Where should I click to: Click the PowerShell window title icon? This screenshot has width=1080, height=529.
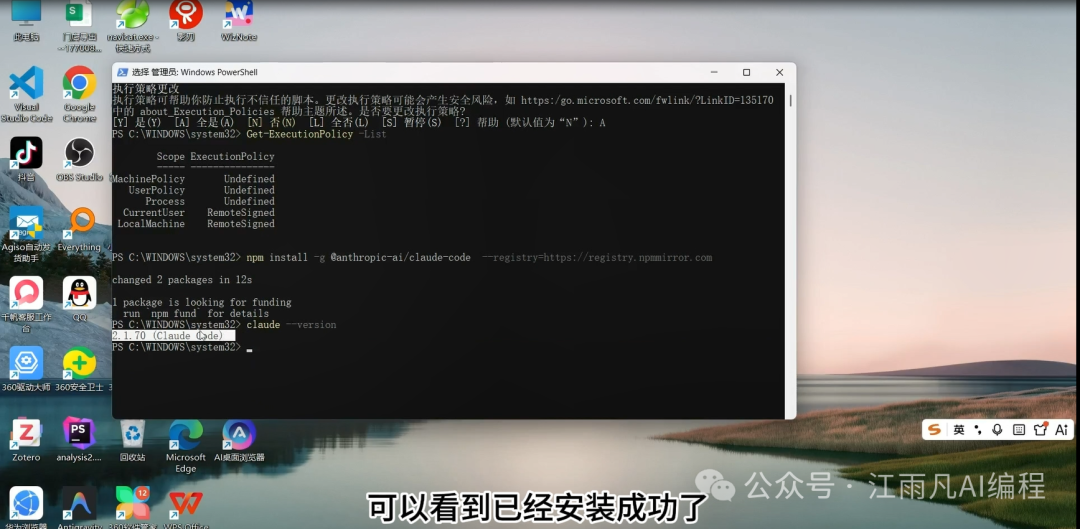coord(122,72)
